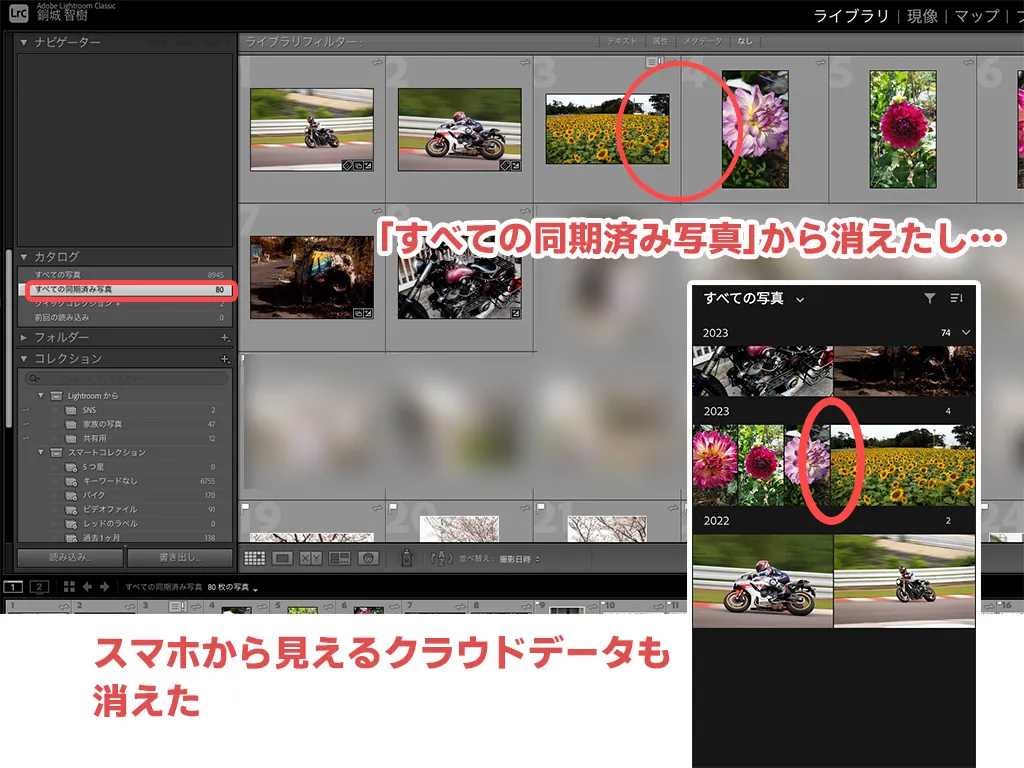The image size is (1024, 768).
Task: Click the filter funnel icon in mobile panel
Action: coord(929,298)
